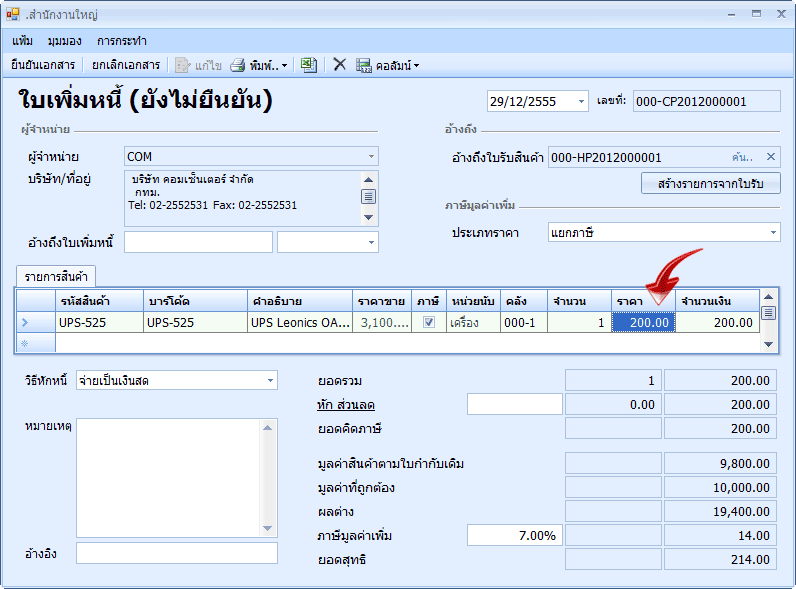
Task: Open the คอลัมน์ columns toolbar button
Action: tap(389, 65)
